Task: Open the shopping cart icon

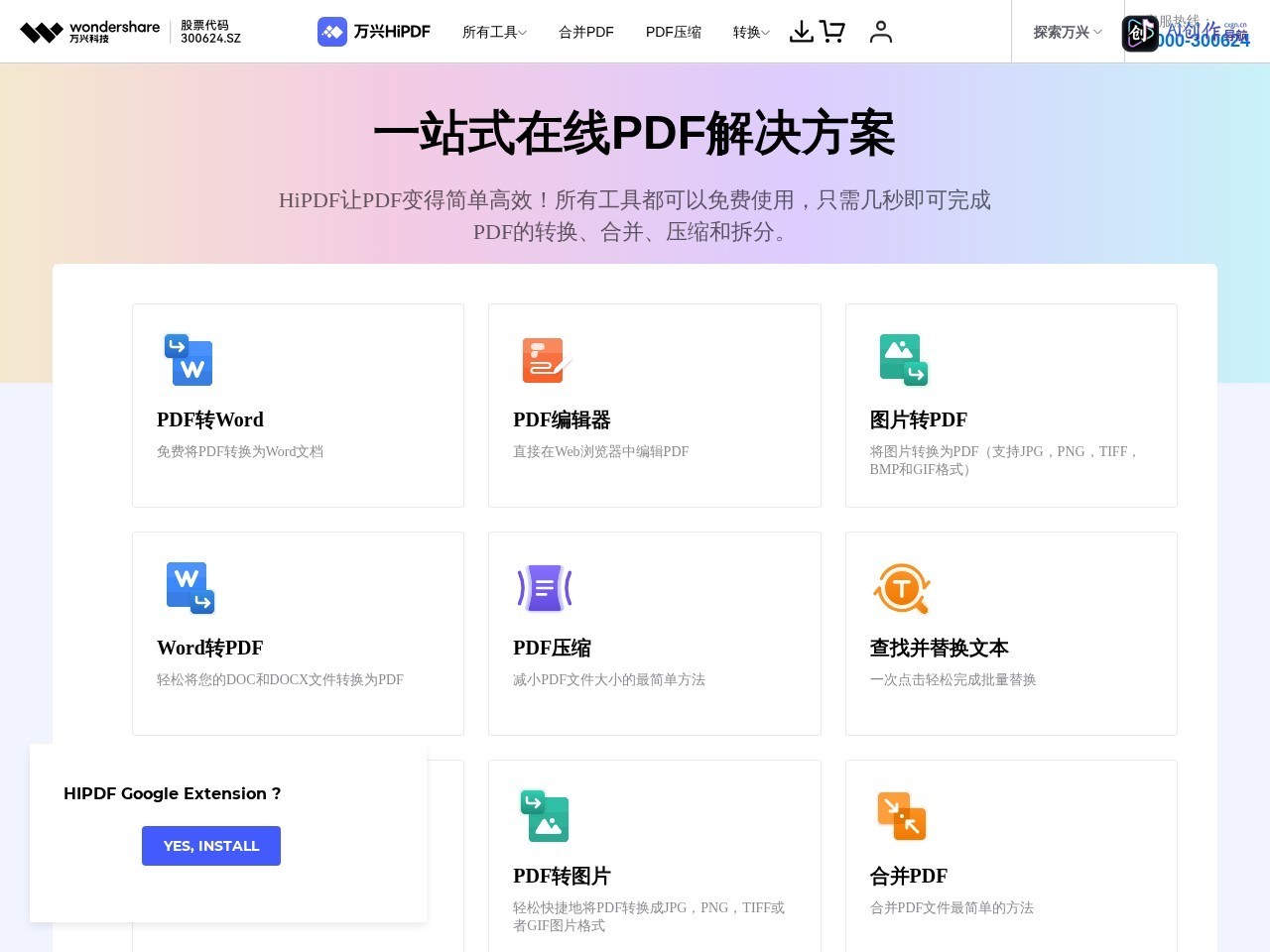Action: tap(832, 32)
